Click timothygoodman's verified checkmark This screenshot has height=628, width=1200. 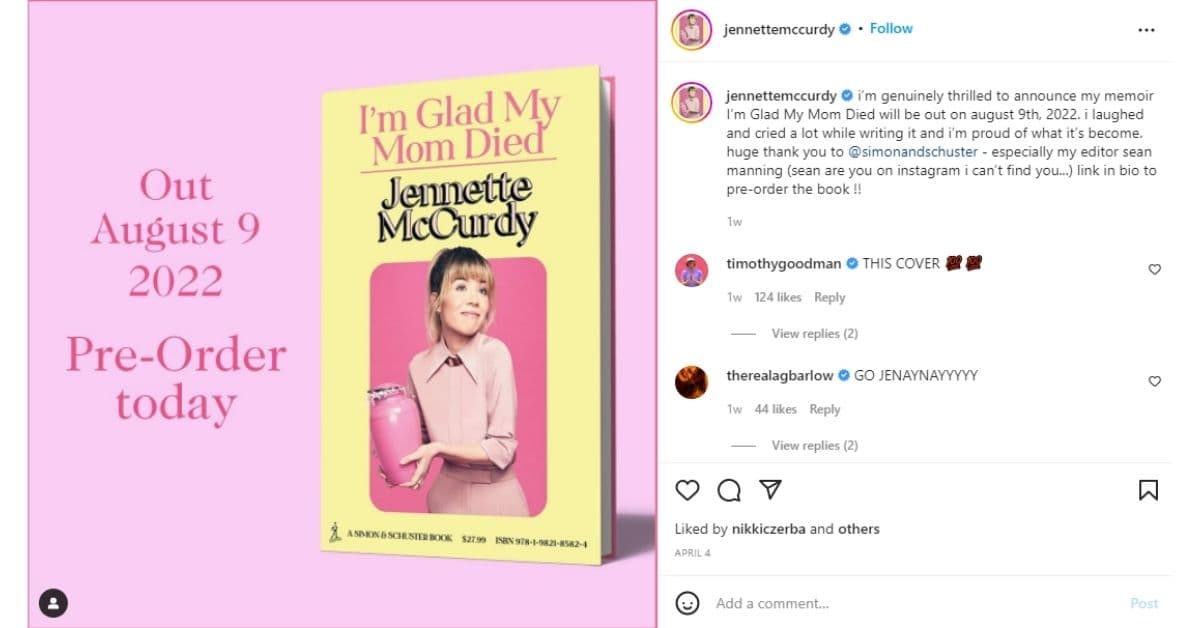coord(850,263)
